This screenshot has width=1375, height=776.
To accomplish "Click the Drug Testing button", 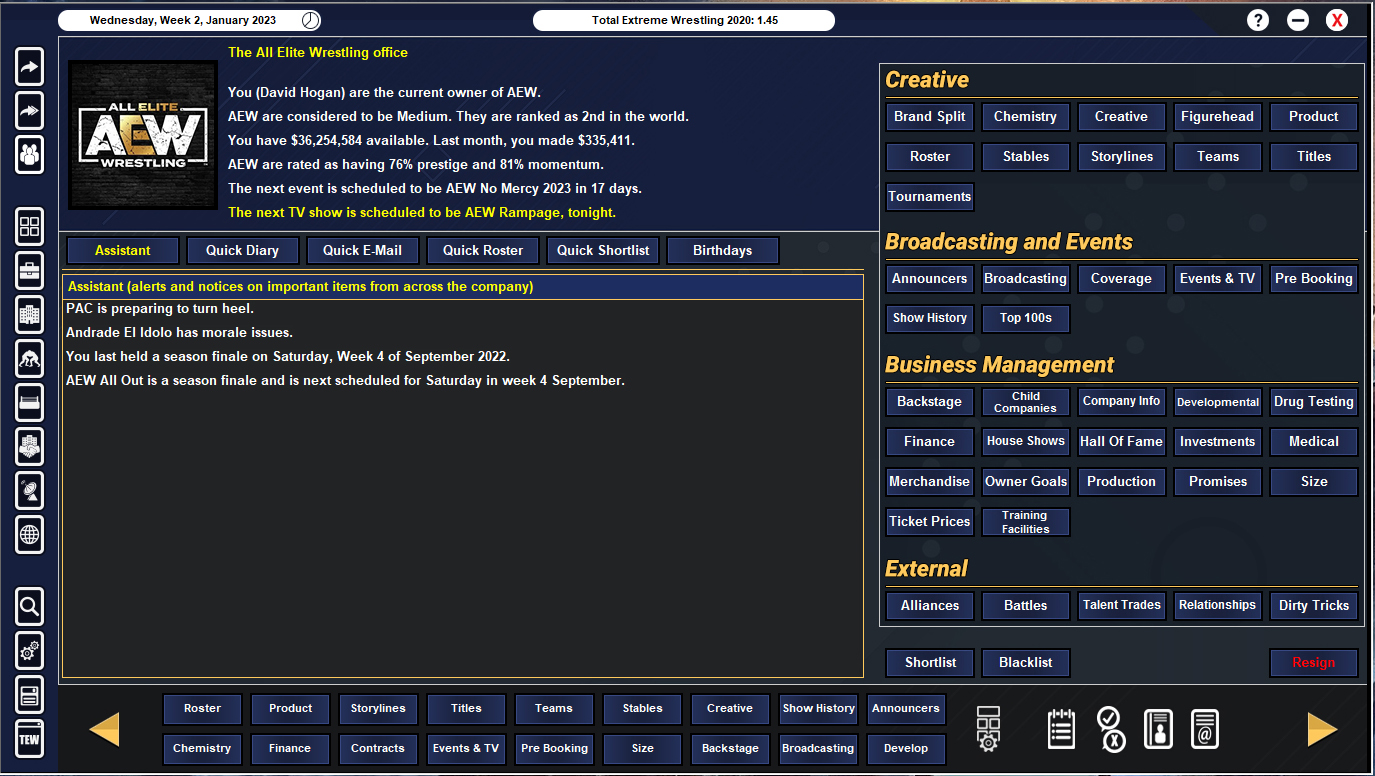I will coord(1313,402).
